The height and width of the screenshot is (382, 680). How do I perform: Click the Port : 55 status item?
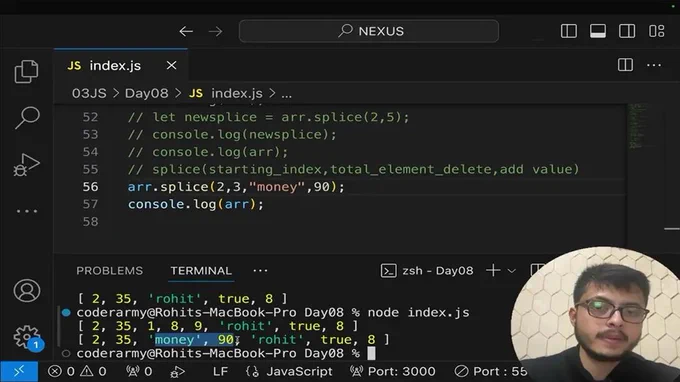[x=490, y=372]
